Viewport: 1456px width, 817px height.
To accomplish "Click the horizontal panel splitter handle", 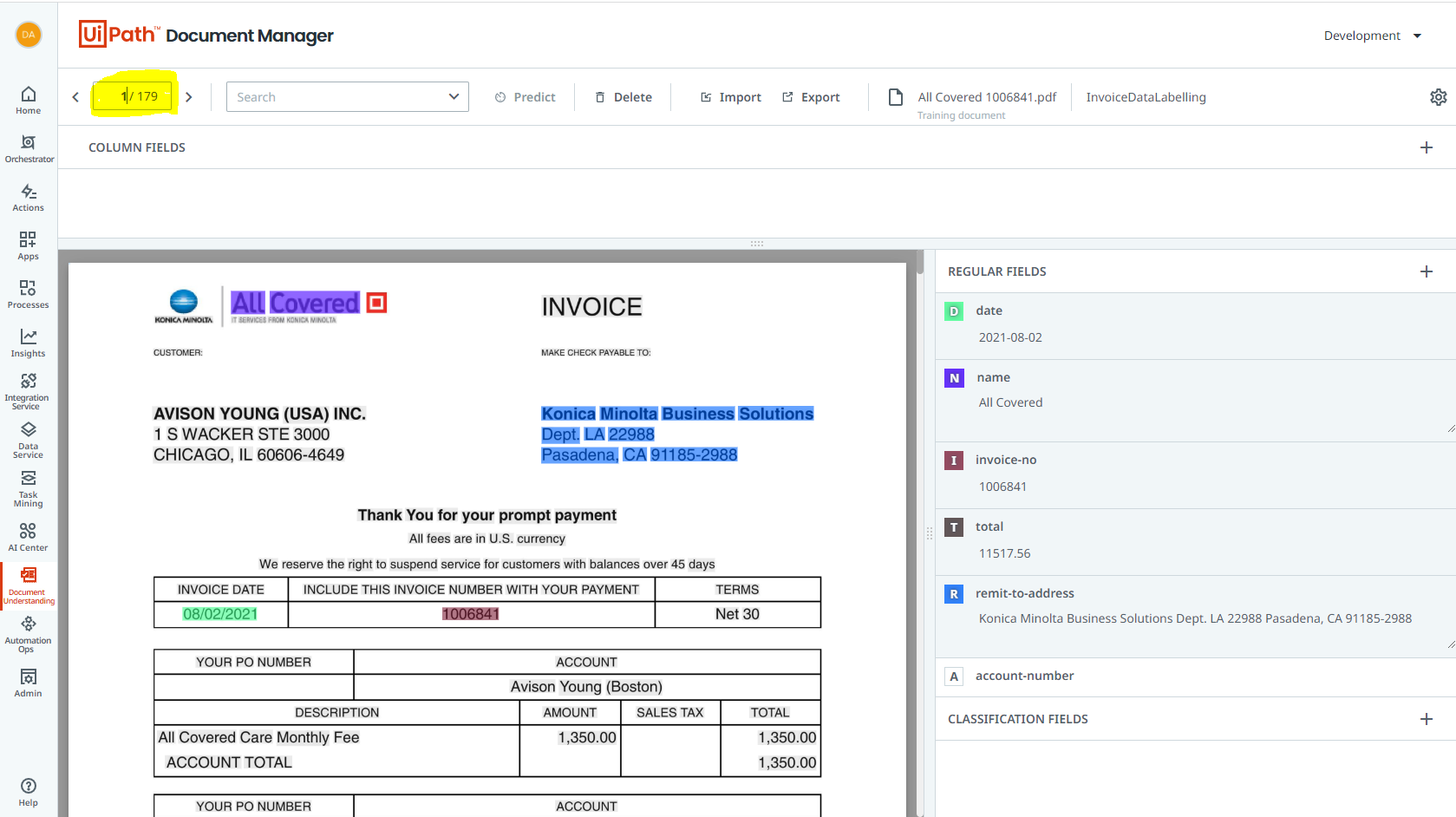I will 757,244.
